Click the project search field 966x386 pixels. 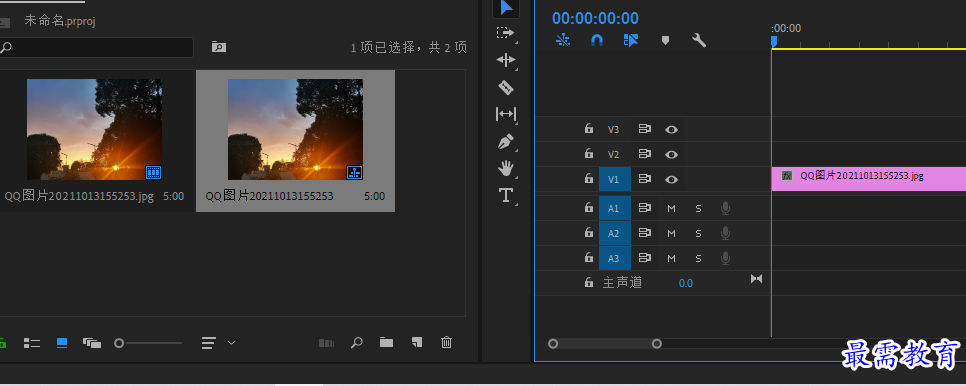coord(97,47)
